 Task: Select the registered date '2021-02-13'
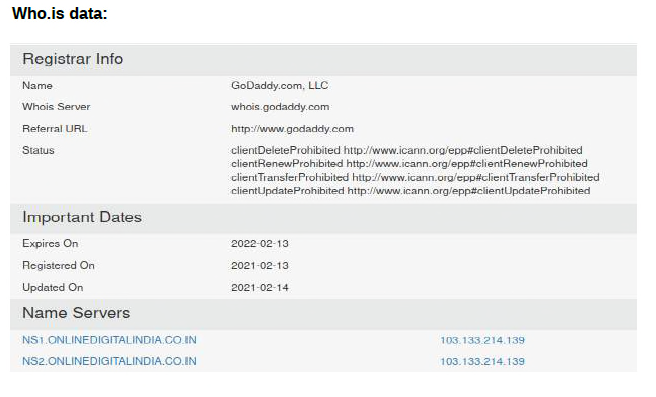(260, 266)
